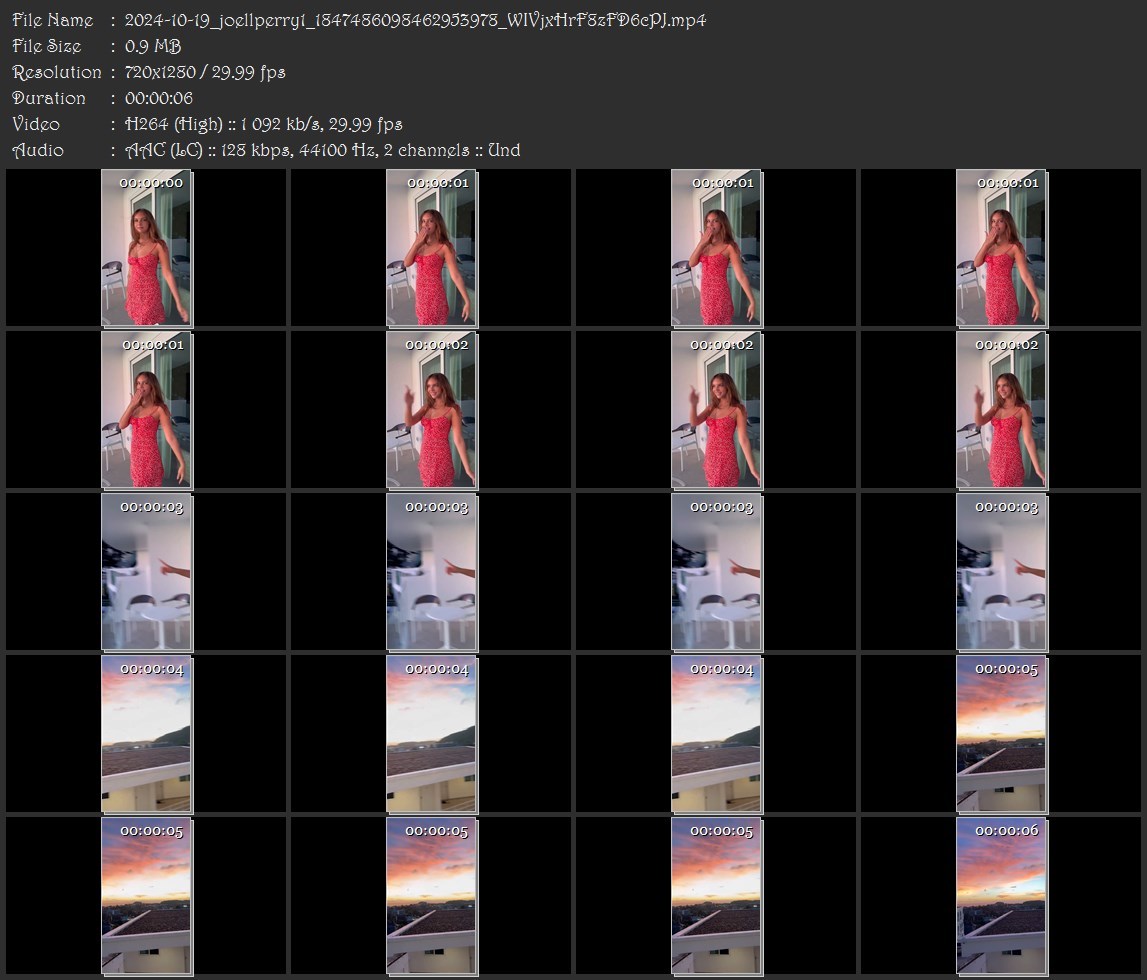Viewport: 1147px width, 980px height.
Task: Click the leftmost thumbnail stamped 00:00:04
Action: point(146,734)
